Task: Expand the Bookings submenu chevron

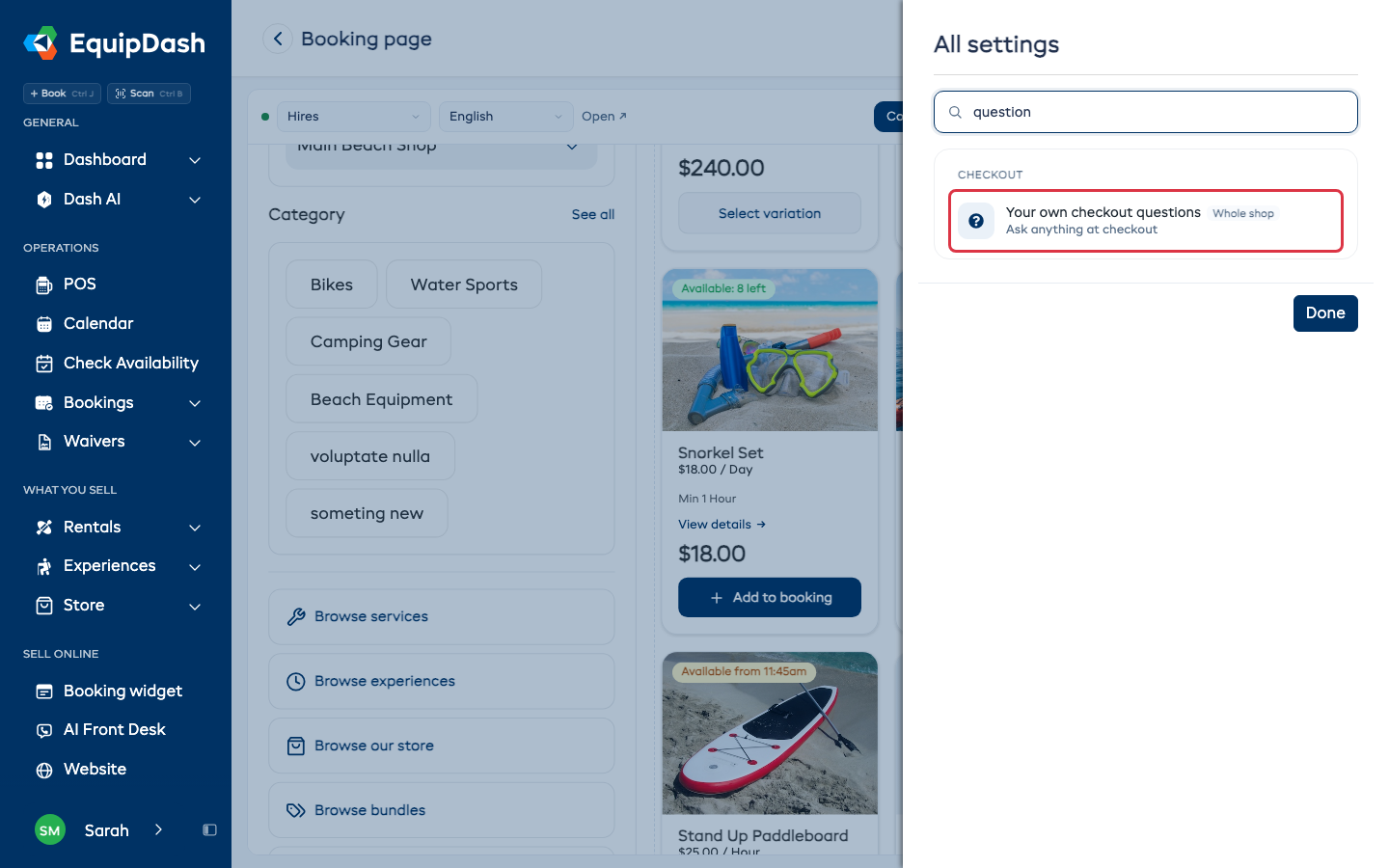Action: pyautogui.click(x=195, y=403)
